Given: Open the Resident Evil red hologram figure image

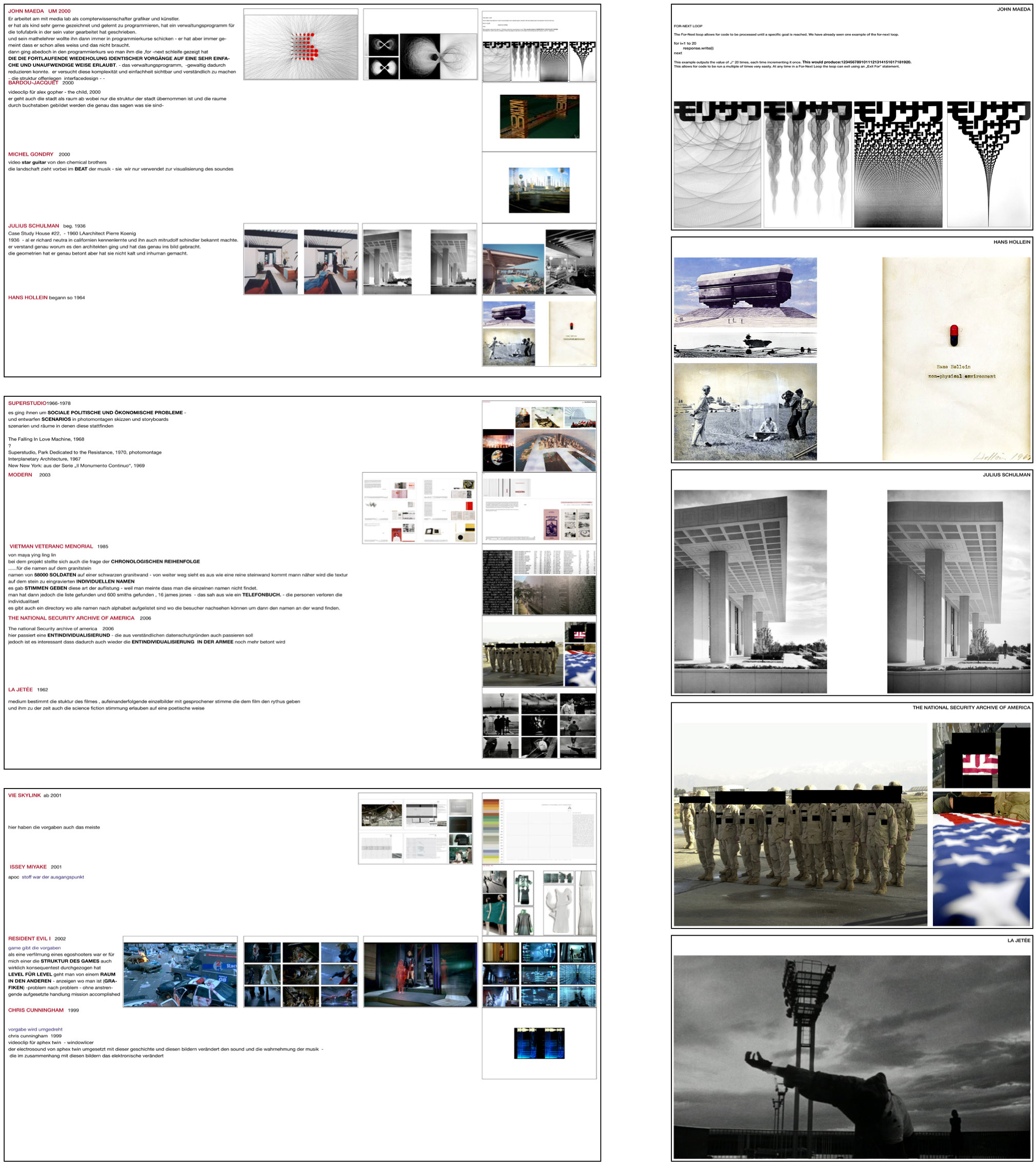Looking at the screenshot, I should pyautogui.click(x=421, y=975).
